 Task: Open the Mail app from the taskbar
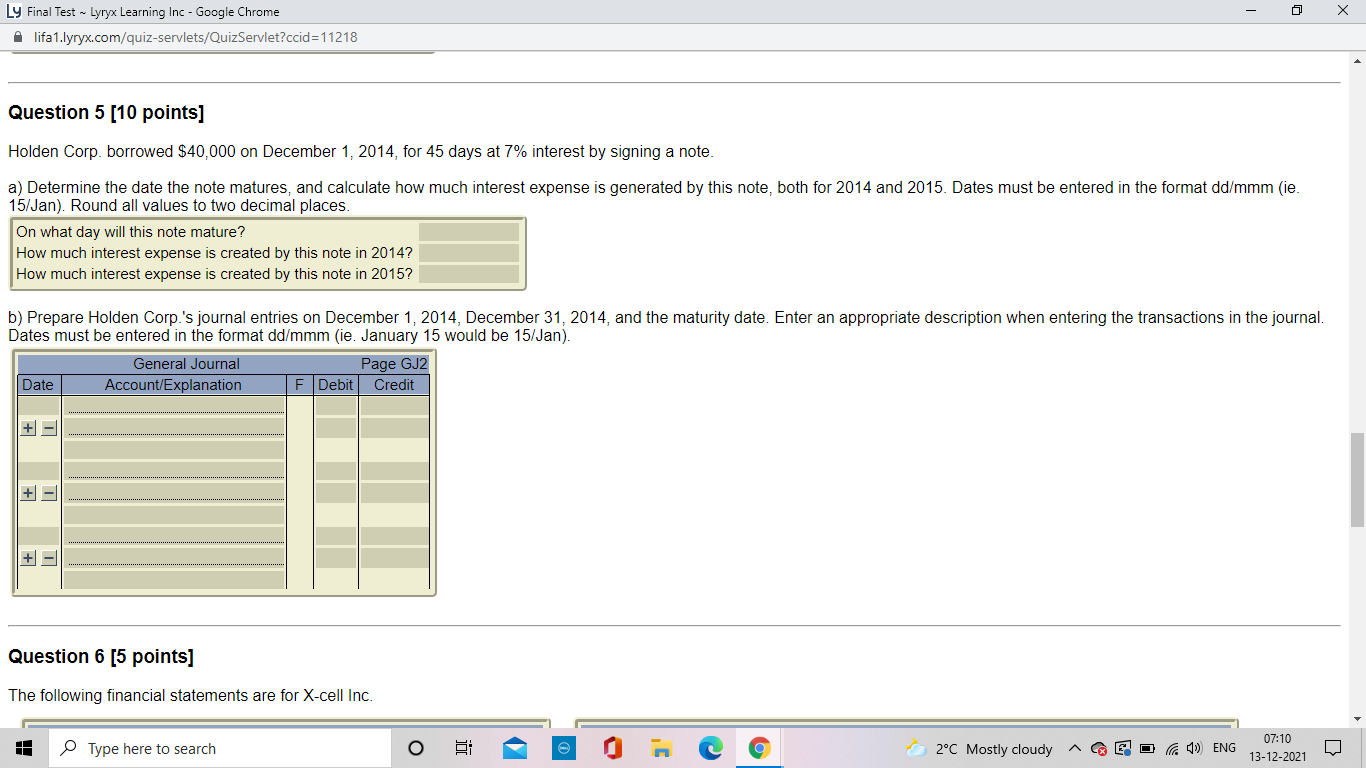click(514, 747)
